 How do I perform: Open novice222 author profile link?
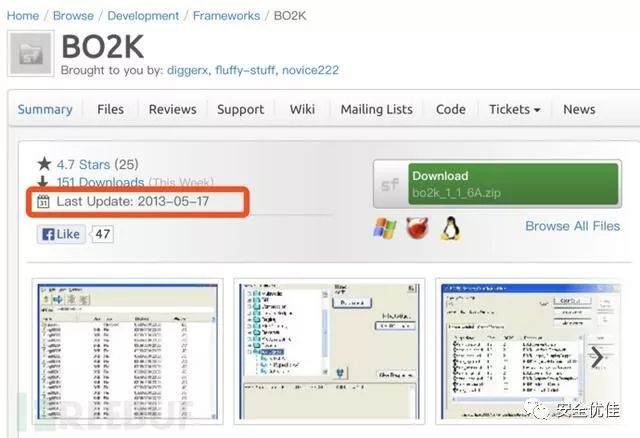pyautogui.click(x=310, y=70)
